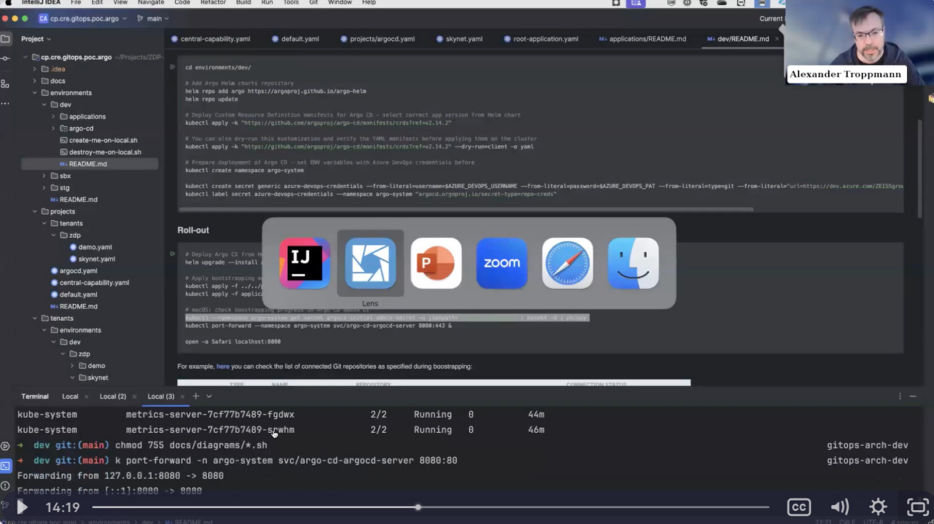Hide the Terminal panel

[x=913, y=396]
